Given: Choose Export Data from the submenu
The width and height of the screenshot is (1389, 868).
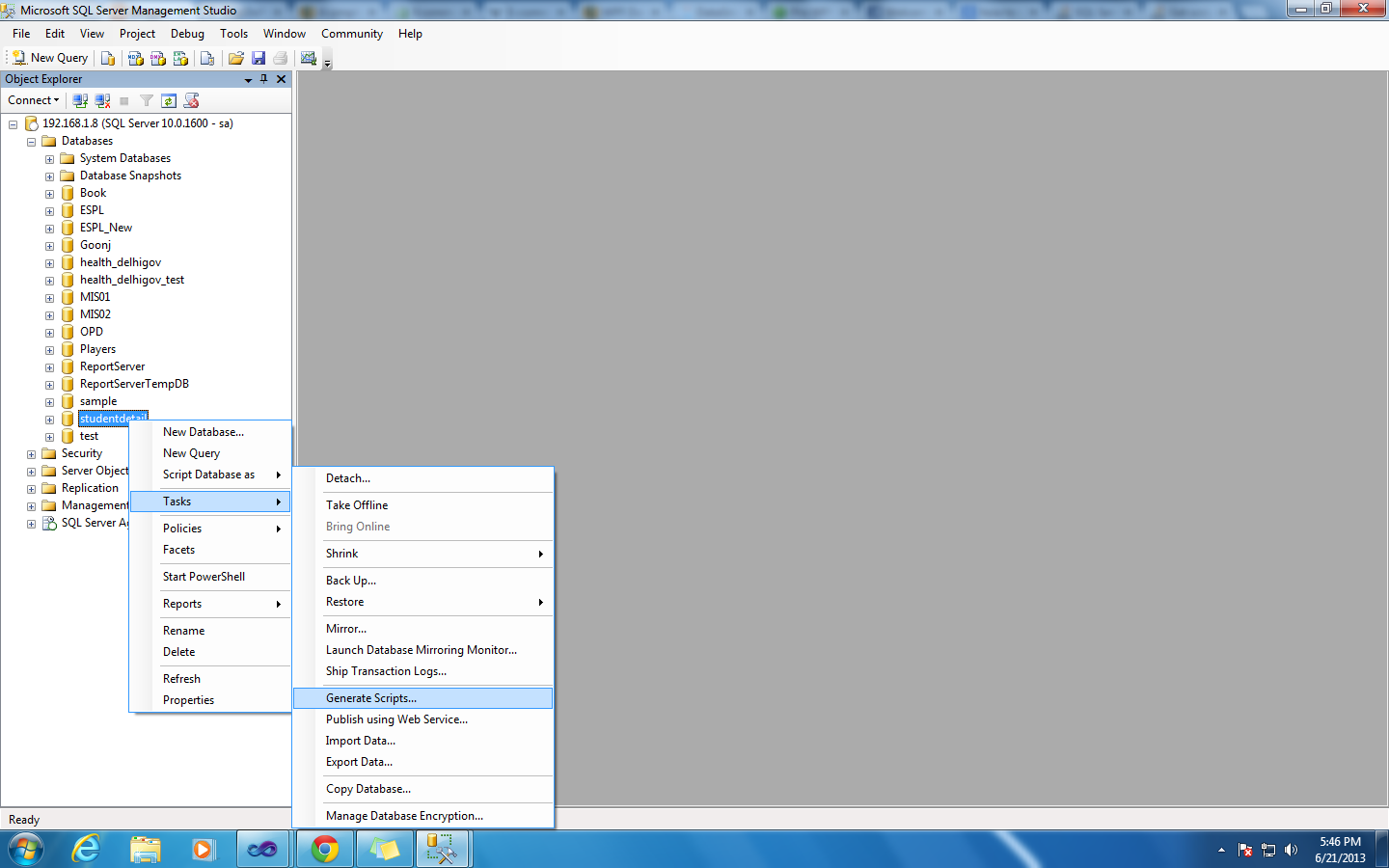Looking at the screenshot, I should click(x=422, y=762).
